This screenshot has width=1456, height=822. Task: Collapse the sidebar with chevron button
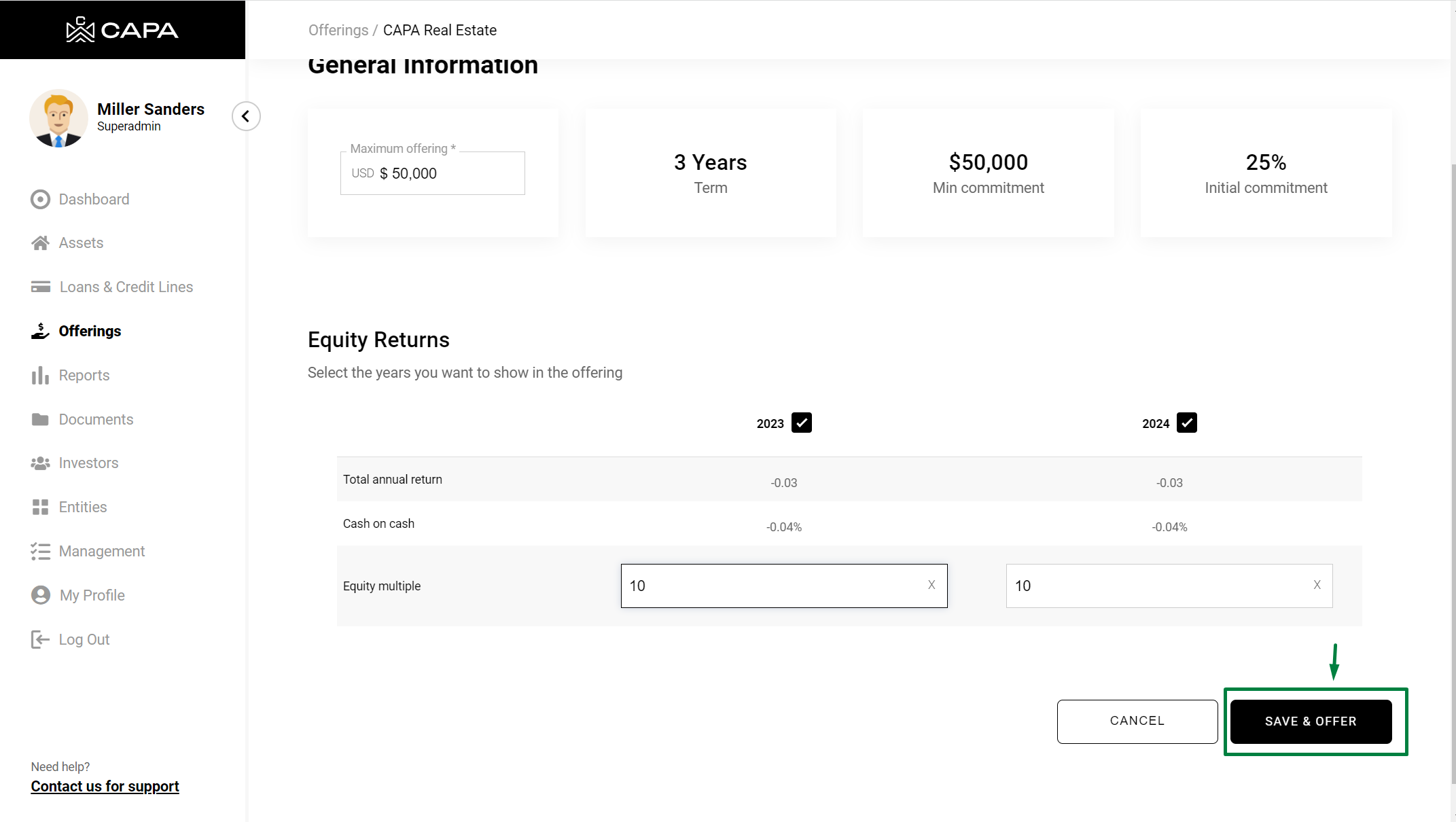coord(246,116)
